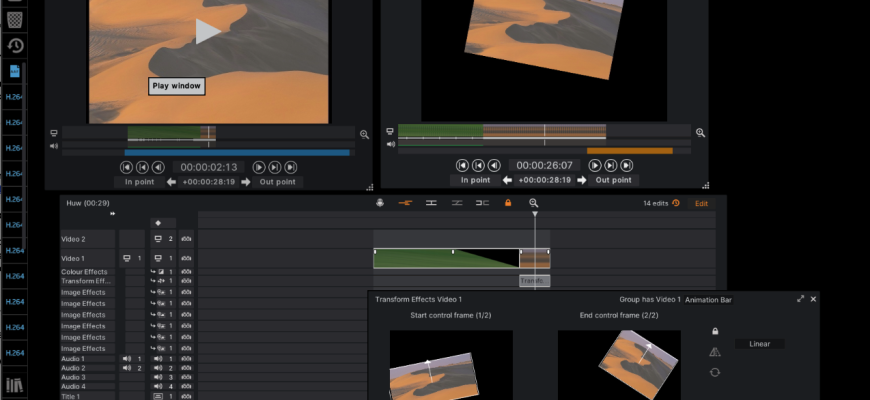Go to previous edit in source viewer
The height and width of the screenshot is (400, 870).
(143, 167)
